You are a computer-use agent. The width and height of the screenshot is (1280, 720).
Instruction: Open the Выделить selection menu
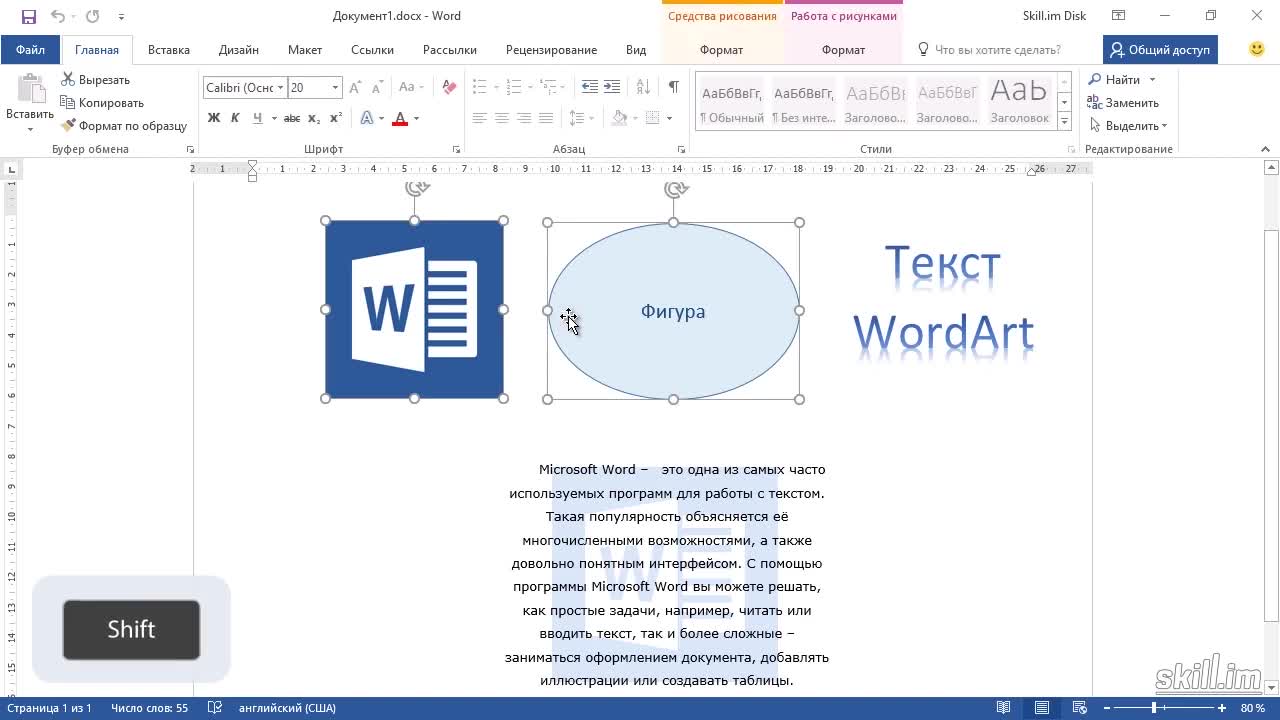click(1128, 126)
